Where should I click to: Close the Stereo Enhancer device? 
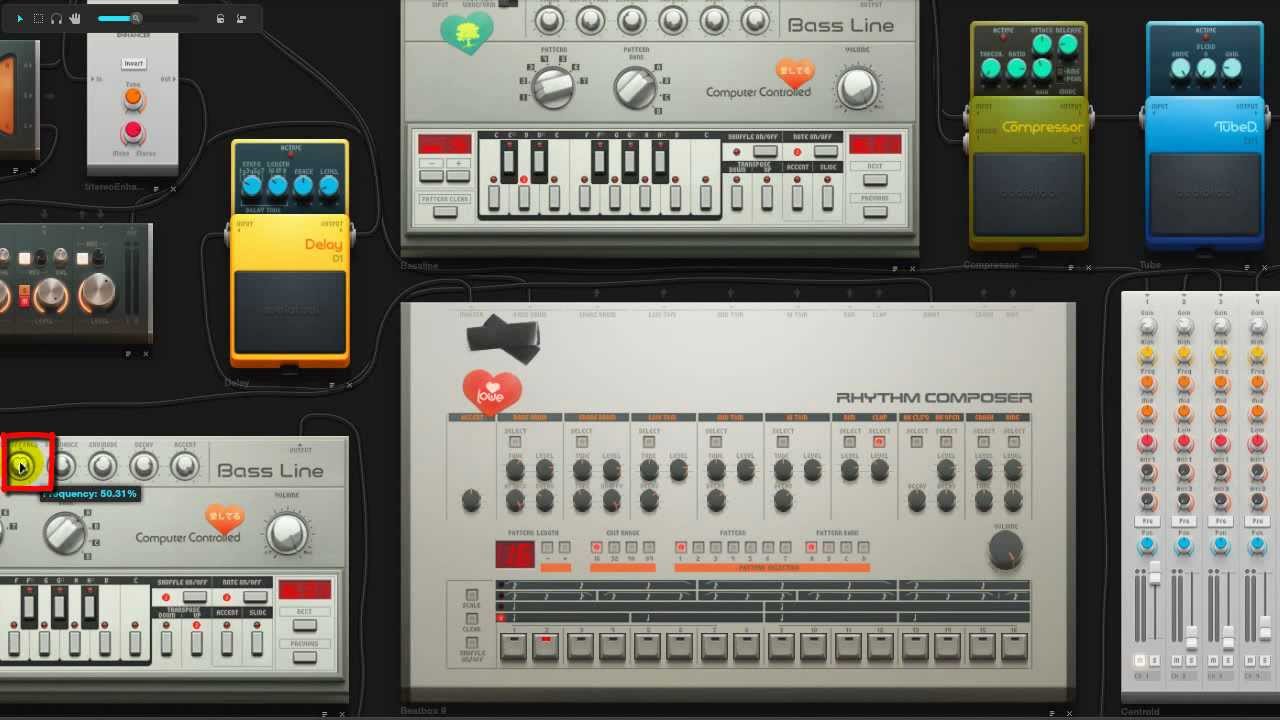click(x=172, y=188)
